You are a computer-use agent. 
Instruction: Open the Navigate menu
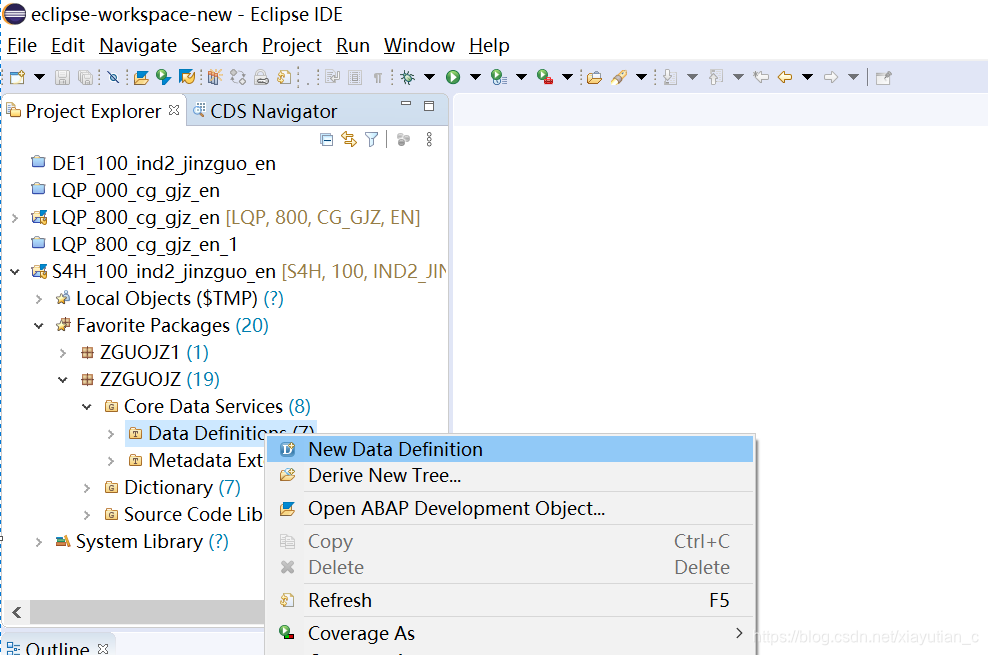[x=138, y=45]
